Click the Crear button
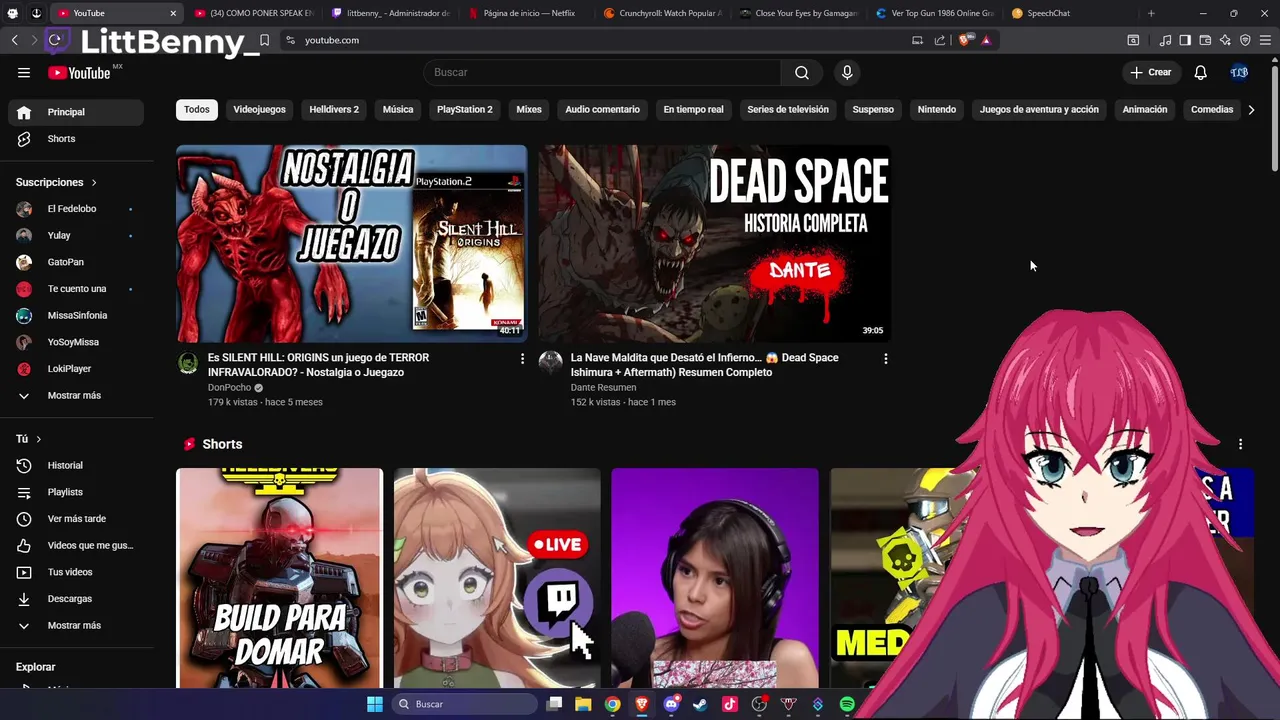The height and width of the screenshot is (720, 1280). click(x=1151, y=72)
